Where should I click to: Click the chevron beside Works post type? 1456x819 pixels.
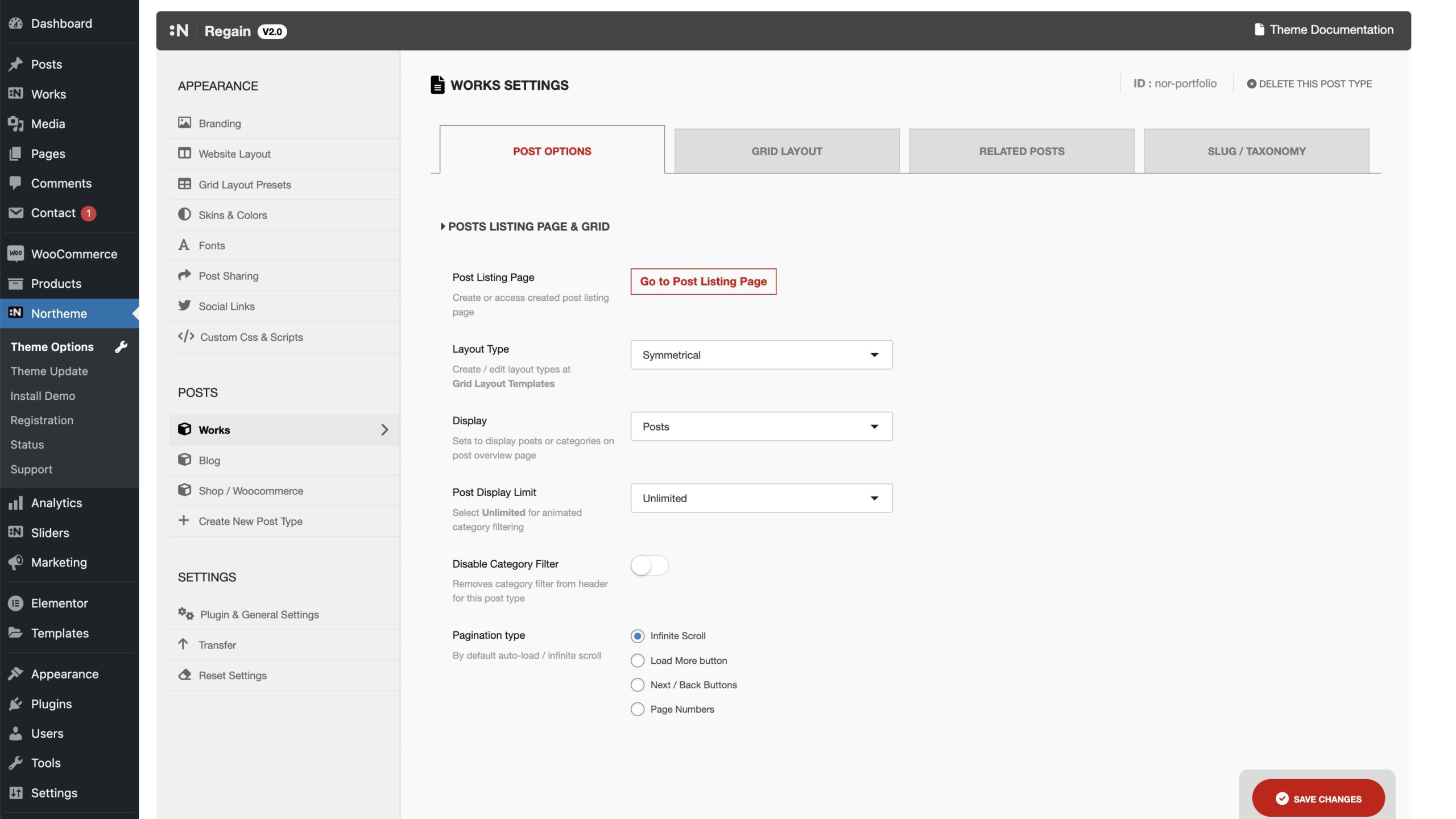coord(384,429)
